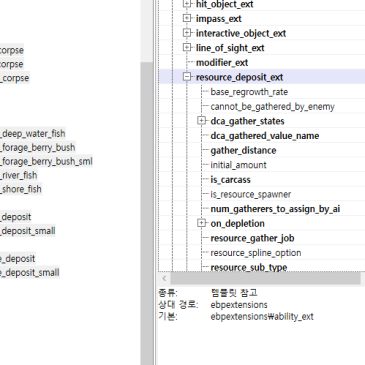
Task: Click the left panel vertical scrollbar thumb
Action: tap(146, 213)
